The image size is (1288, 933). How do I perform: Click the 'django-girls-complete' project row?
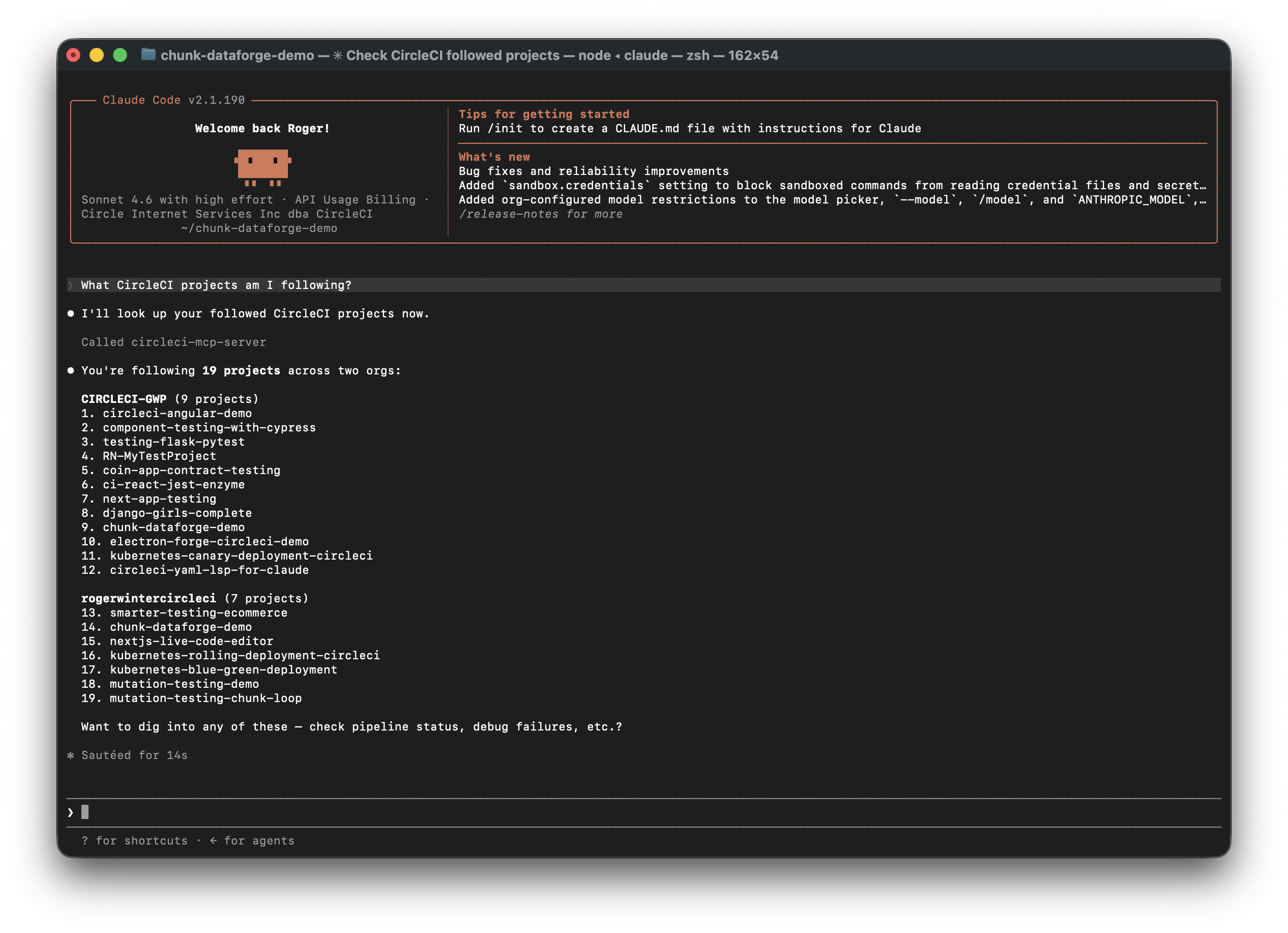pos(166,513)
